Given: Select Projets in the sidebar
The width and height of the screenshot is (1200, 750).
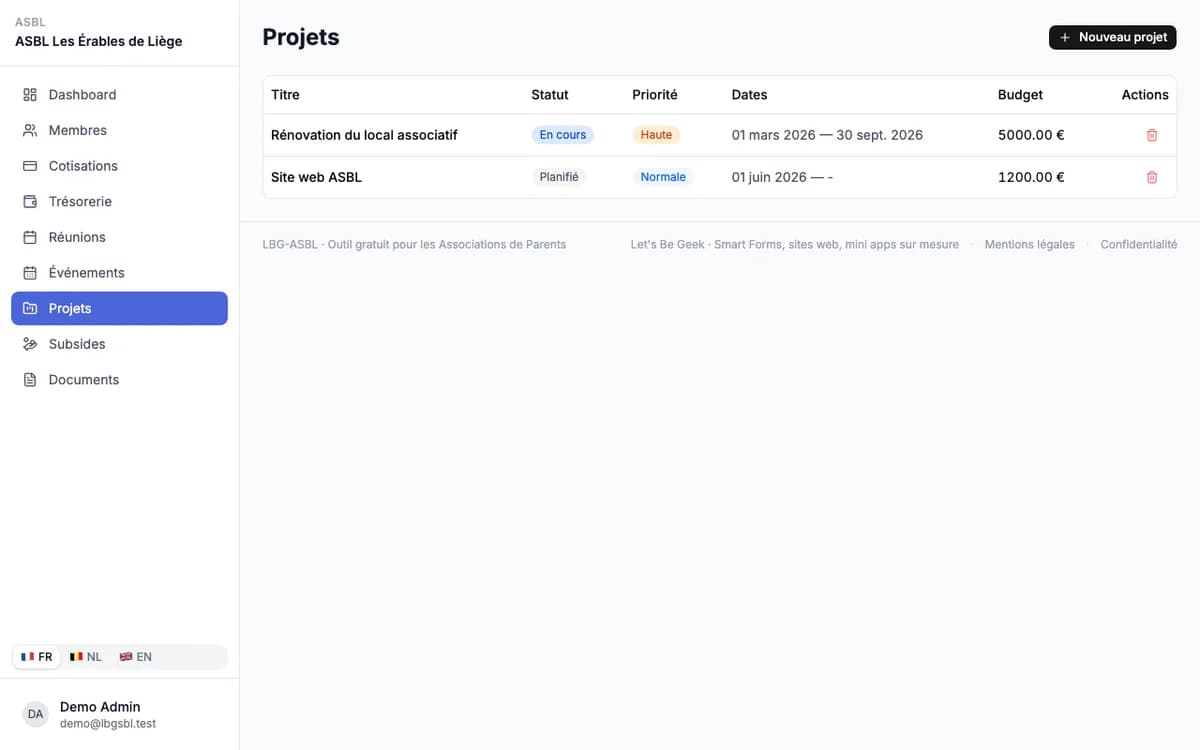Looking at the screenshot, I should [x=119, y=308].
